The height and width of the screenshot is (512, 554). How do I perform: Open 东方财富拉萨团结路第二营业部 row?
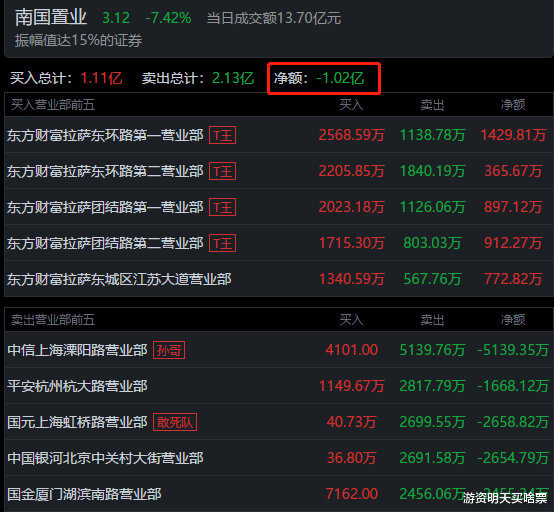tap(279, 243)
